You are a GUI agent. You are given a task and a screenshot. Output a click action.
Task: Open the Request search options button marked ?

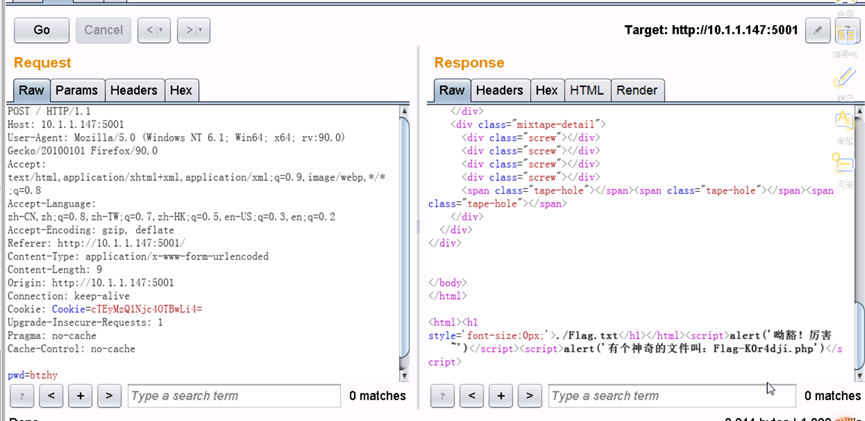(22, 396)
